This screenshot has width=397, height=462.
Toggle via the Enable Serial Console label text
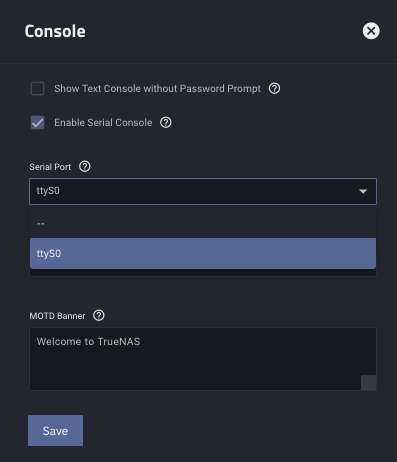click(103, 123)
